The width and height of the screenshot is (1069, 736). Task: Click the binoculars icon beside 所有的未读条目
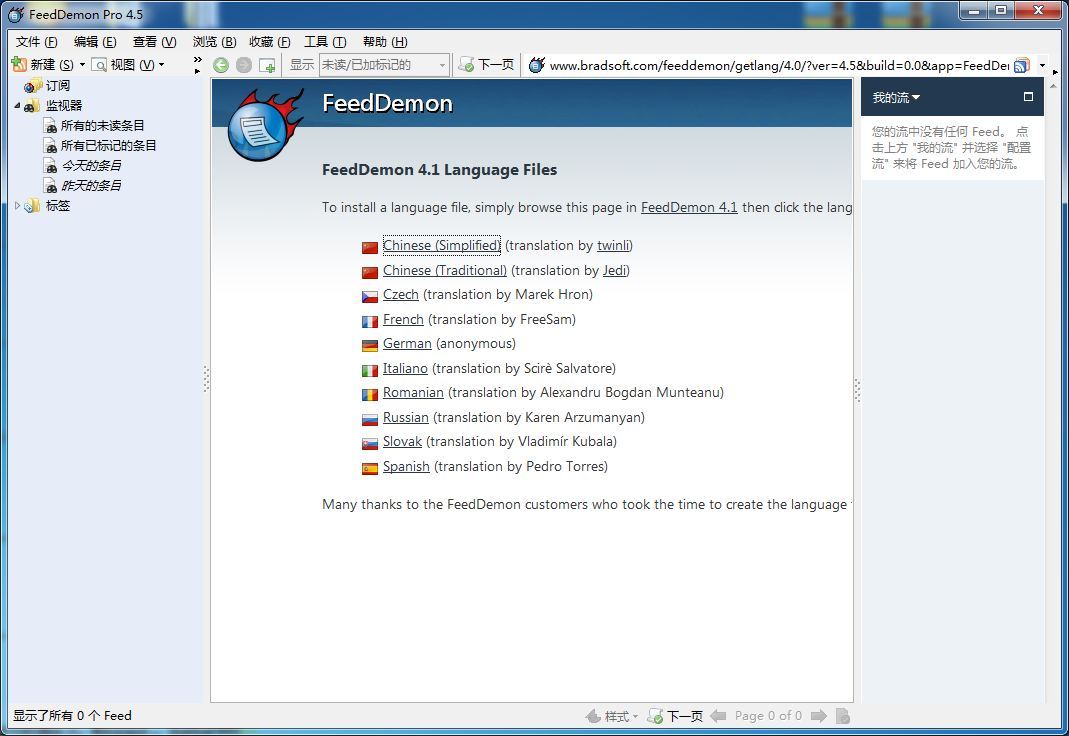(50, 125)
